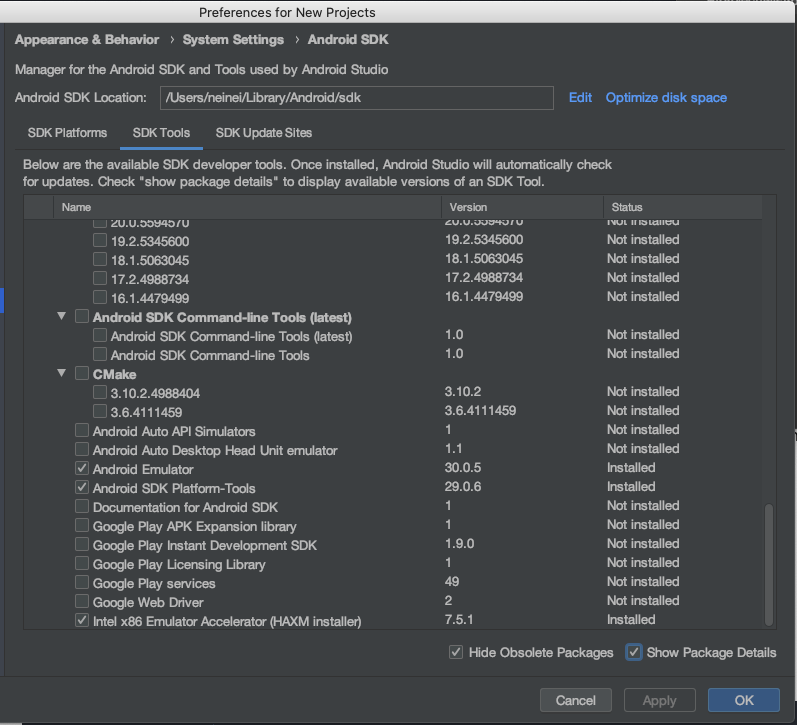
Task: Uncheck the Android Emulator checkbox
Action: [x=82, y=468]
